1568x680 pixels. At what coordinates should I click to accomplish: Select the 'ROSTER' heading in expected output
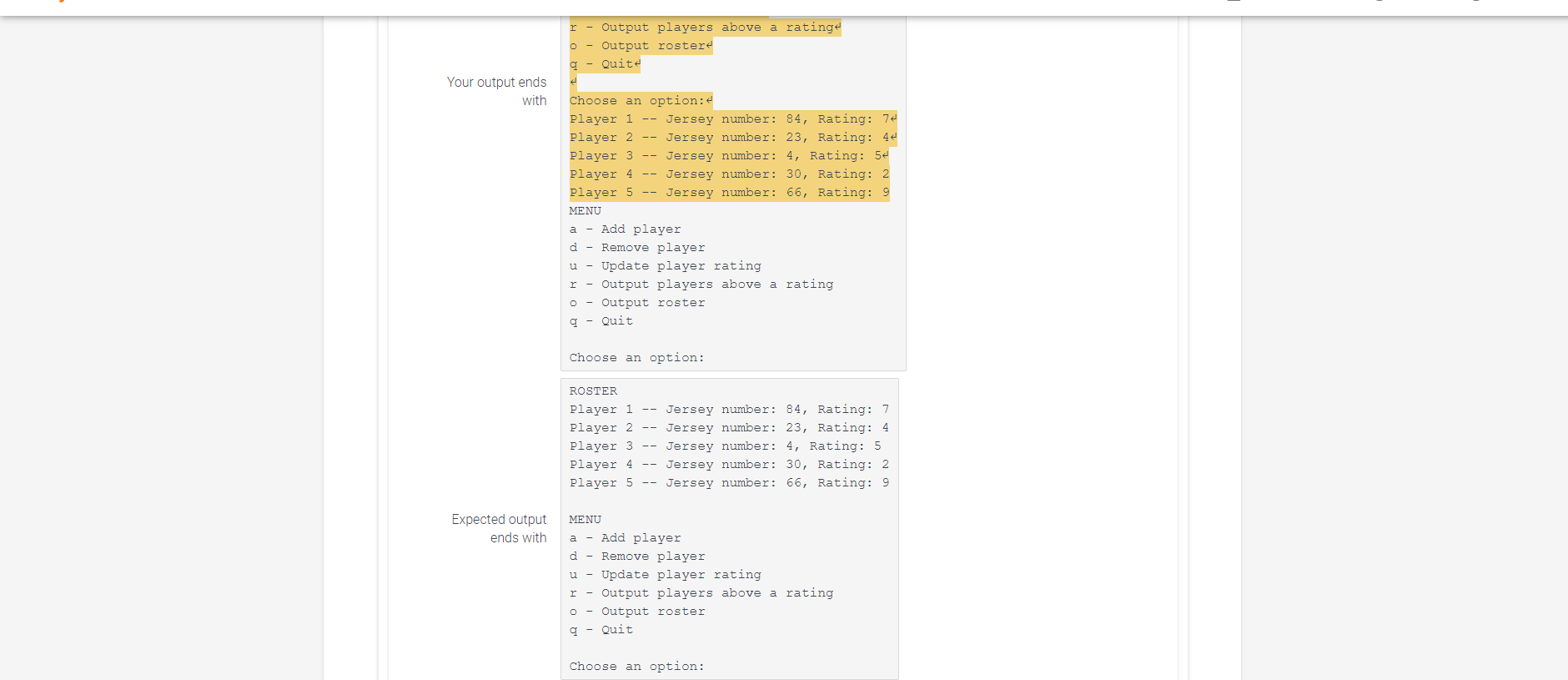click(x=593, y=391)
